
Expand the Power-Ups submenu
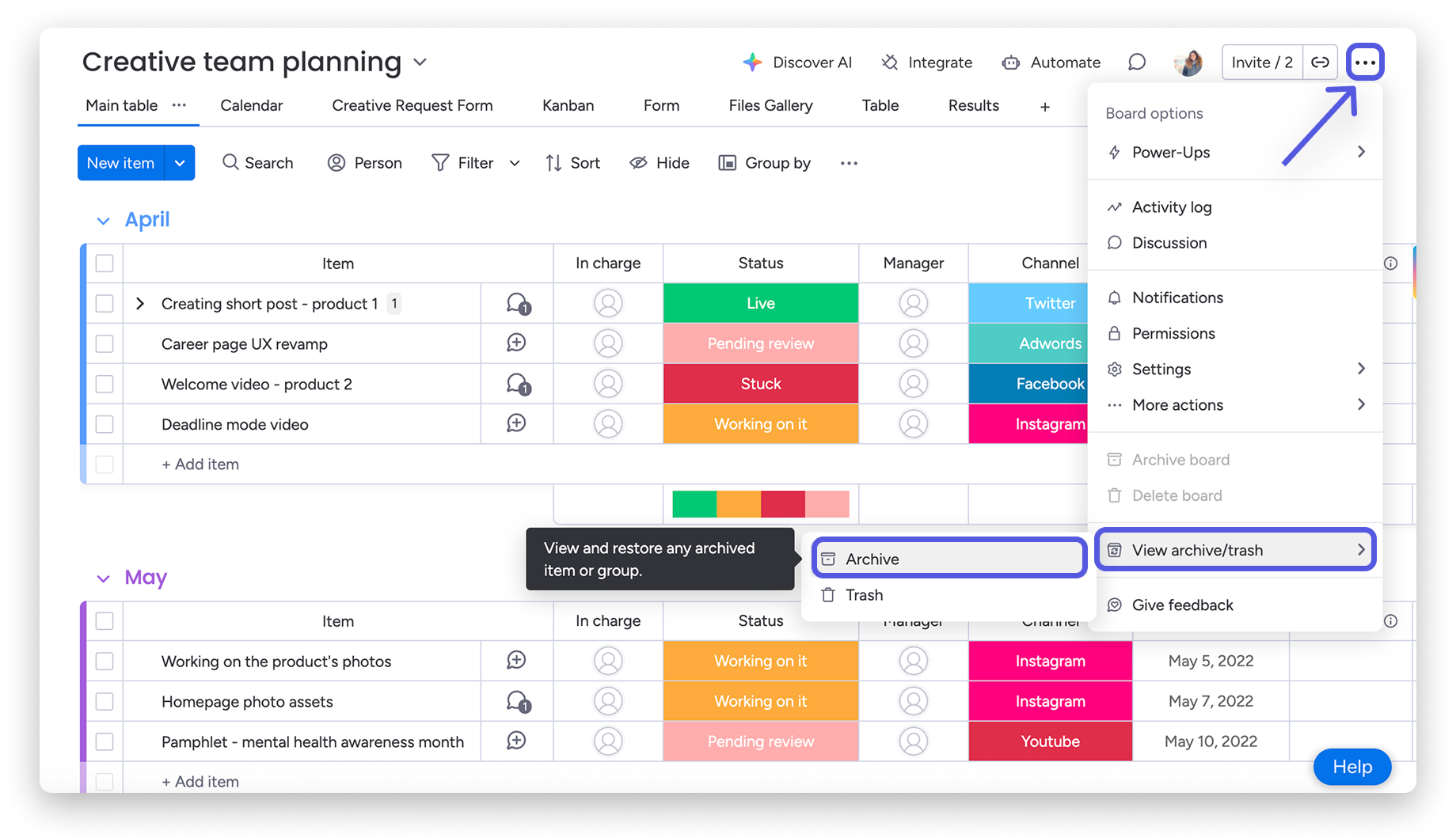(x=1361, y=151)
